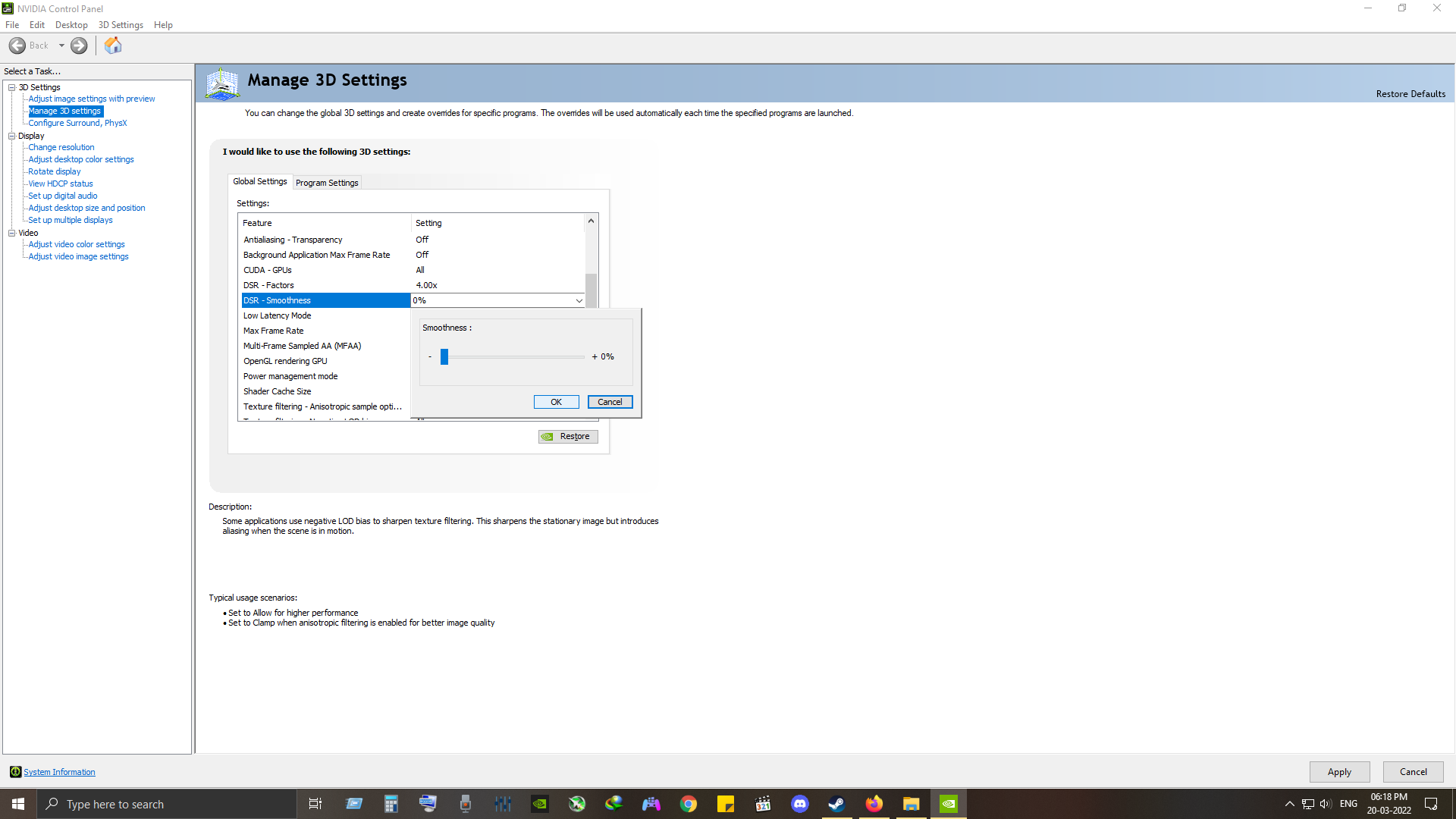Open Discord from the taskbar
Viewport: 1456px width, 819px height.
799,804
